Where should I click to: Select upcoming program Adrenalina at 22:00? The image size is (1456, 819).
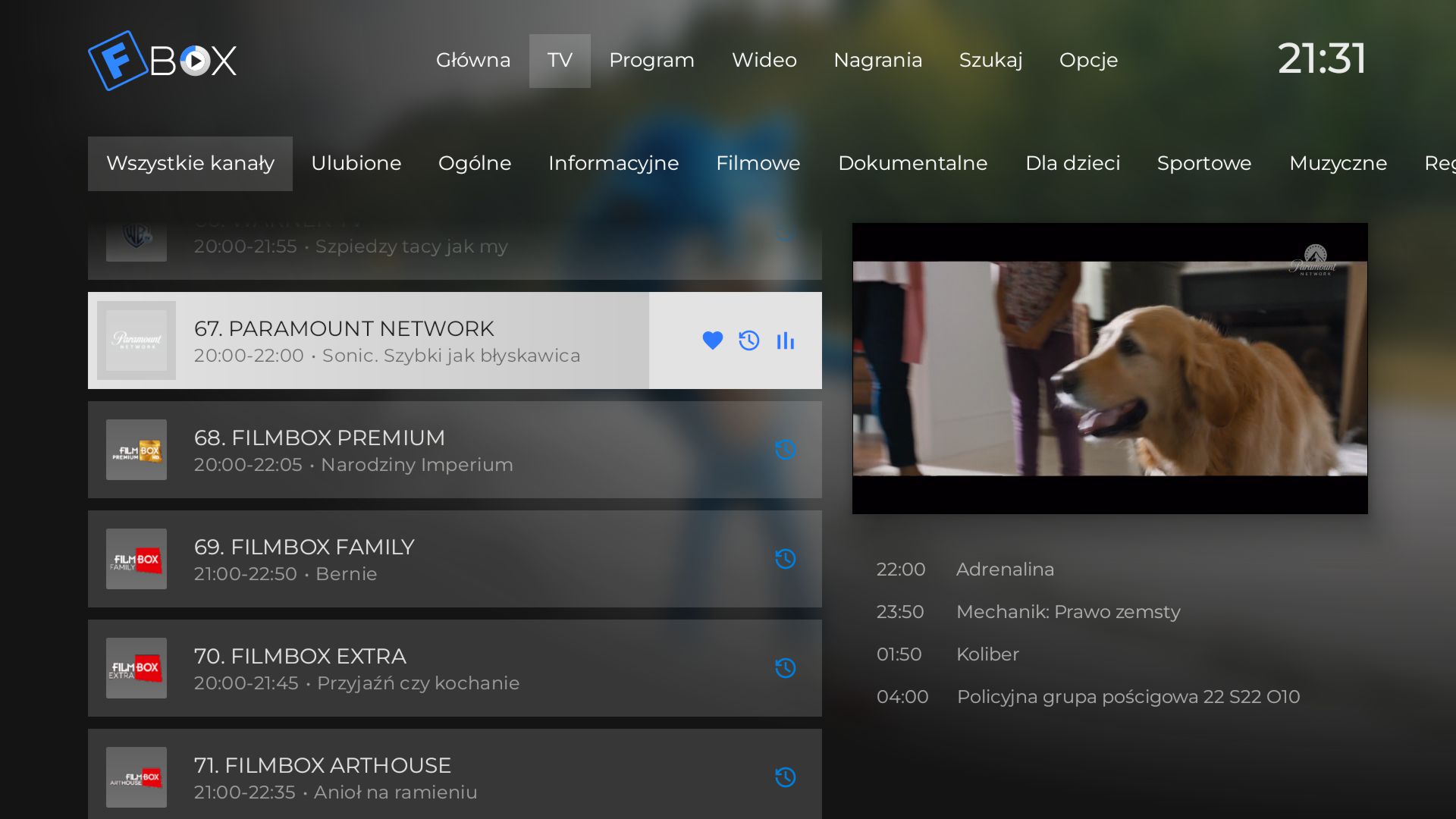[x=1005, y=570]
